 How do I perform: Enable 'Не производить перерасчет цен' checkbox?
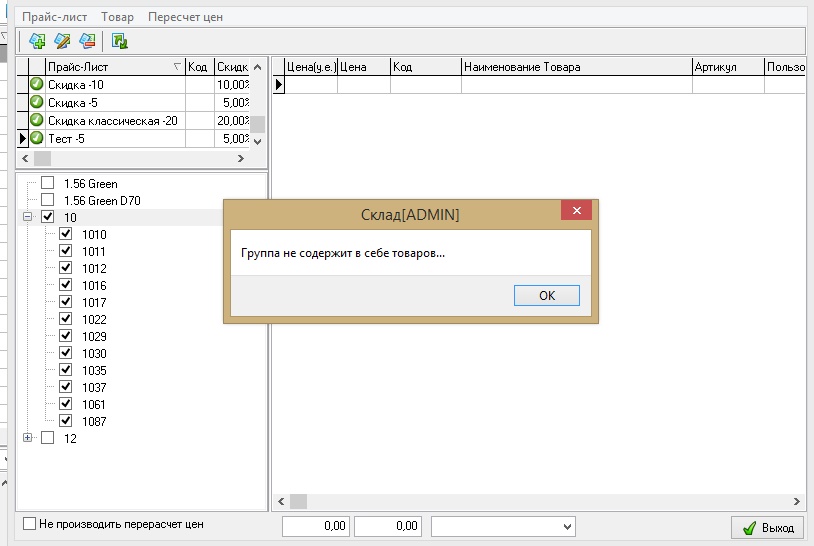click(x=30, y=524)
